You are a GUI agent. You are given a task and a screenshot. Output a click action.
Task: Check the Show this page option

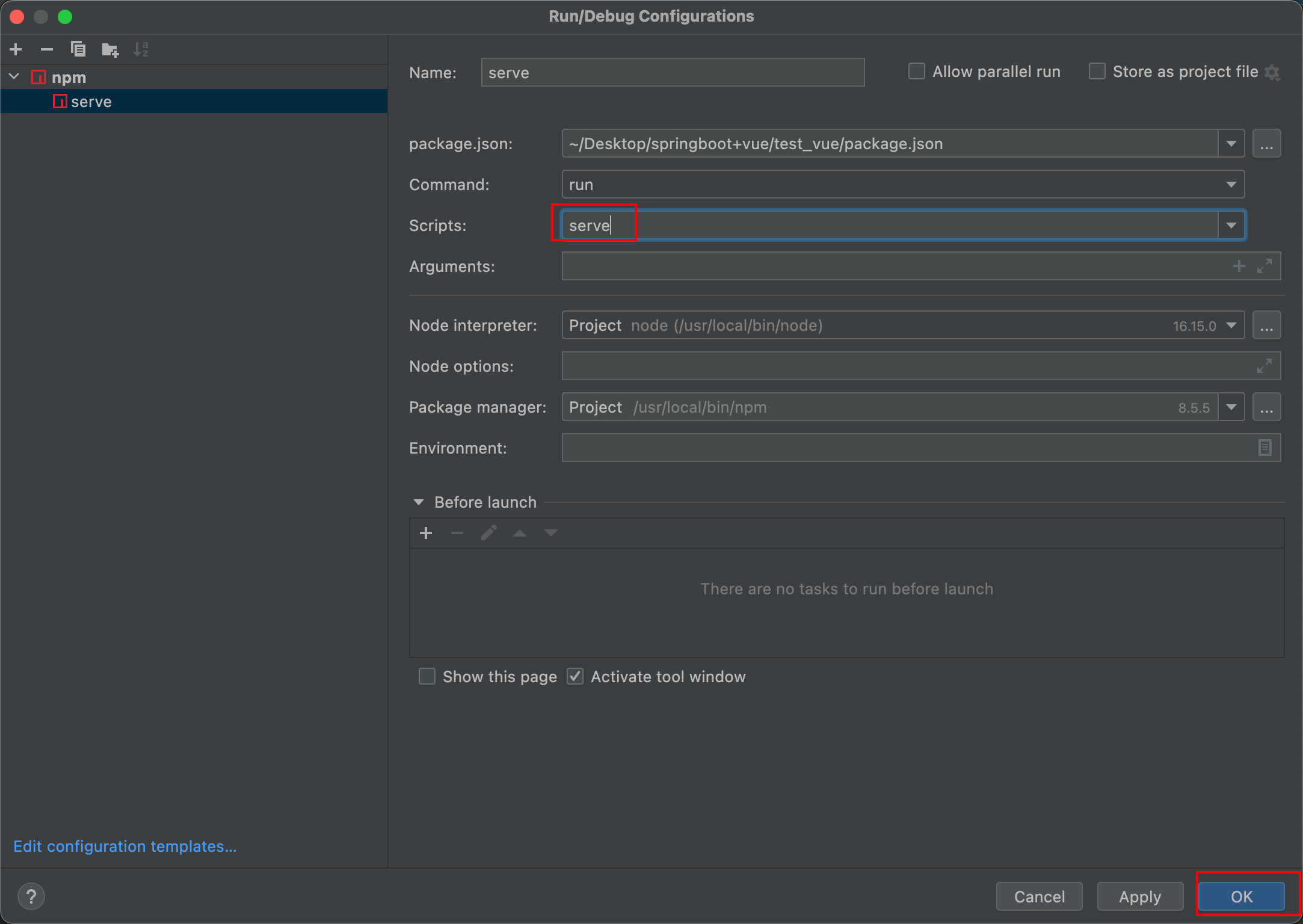click(x=427, y=677)
